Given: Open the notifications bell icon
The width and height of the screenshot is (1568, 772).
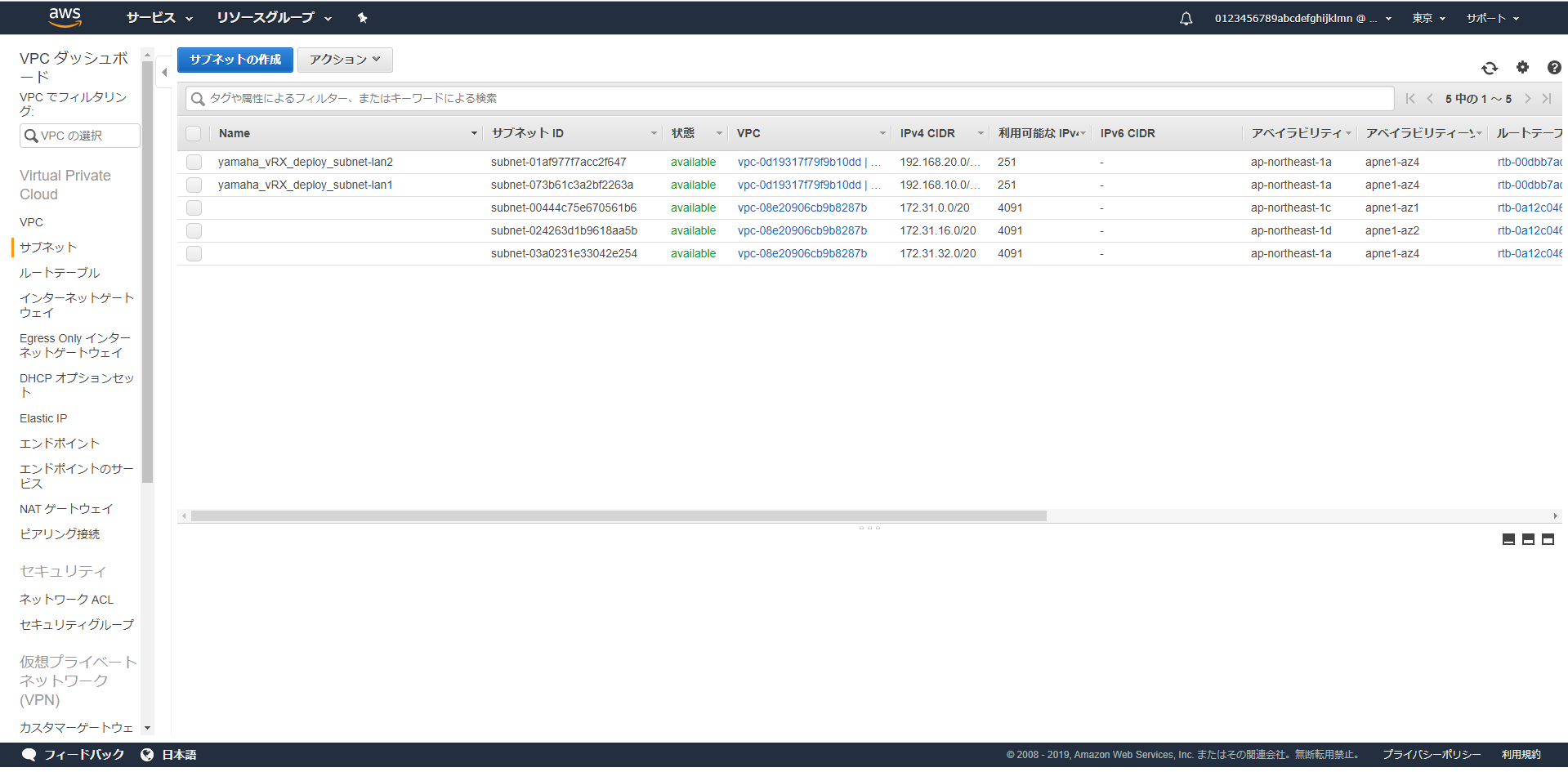Looking at the screenshot, I should click(1186, 18).
